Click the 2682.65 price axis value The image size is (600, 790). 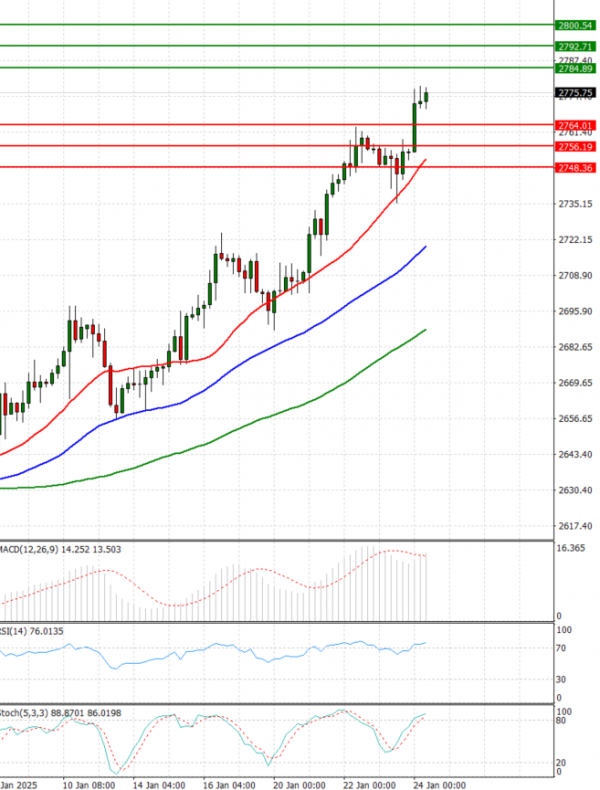click(575, 347)
